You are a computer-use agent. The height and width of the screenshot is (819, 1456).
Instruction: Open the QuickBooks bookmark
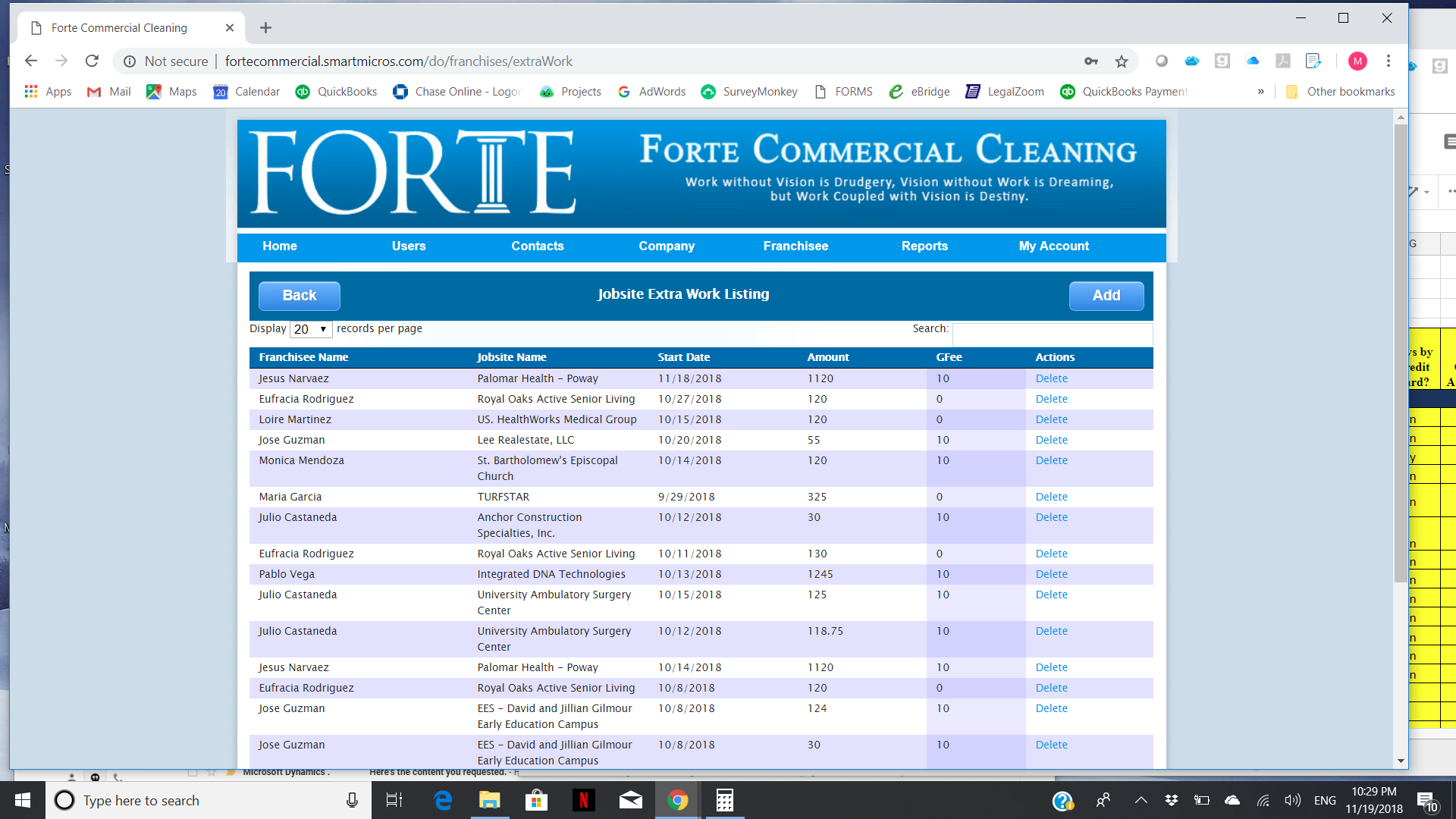tap(336, 92)
